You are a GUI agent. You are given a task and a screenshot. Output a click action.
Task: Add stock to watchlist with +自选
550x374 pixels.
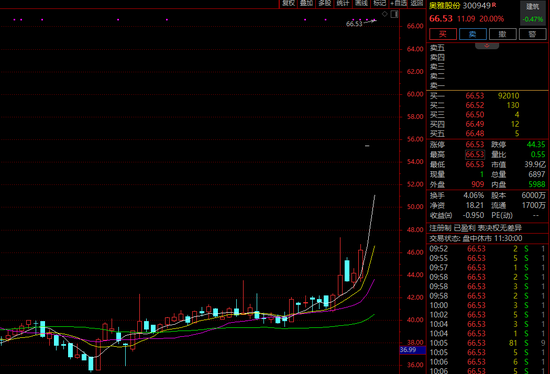point(398,3)
